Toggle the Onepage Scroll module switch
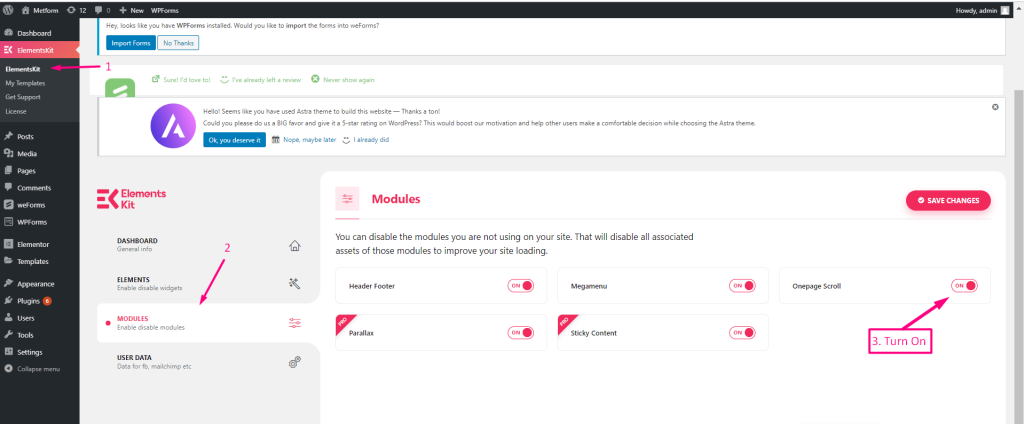This screenshot has width=1024, height=424. (x=964, y=285)
